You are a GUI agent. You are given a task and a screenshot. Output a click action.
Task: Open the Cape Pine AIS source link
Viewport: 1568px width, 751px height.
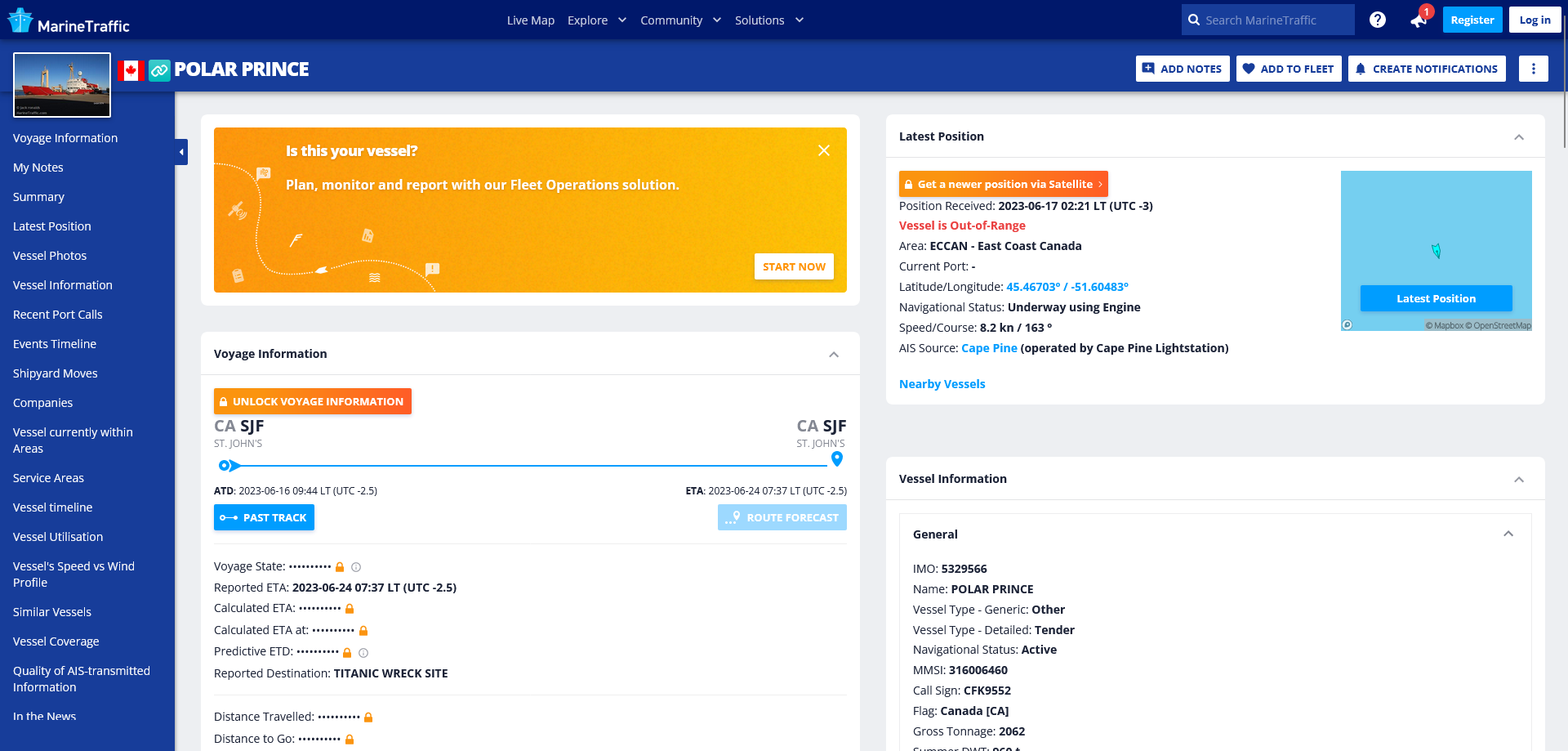pos(989,348)
